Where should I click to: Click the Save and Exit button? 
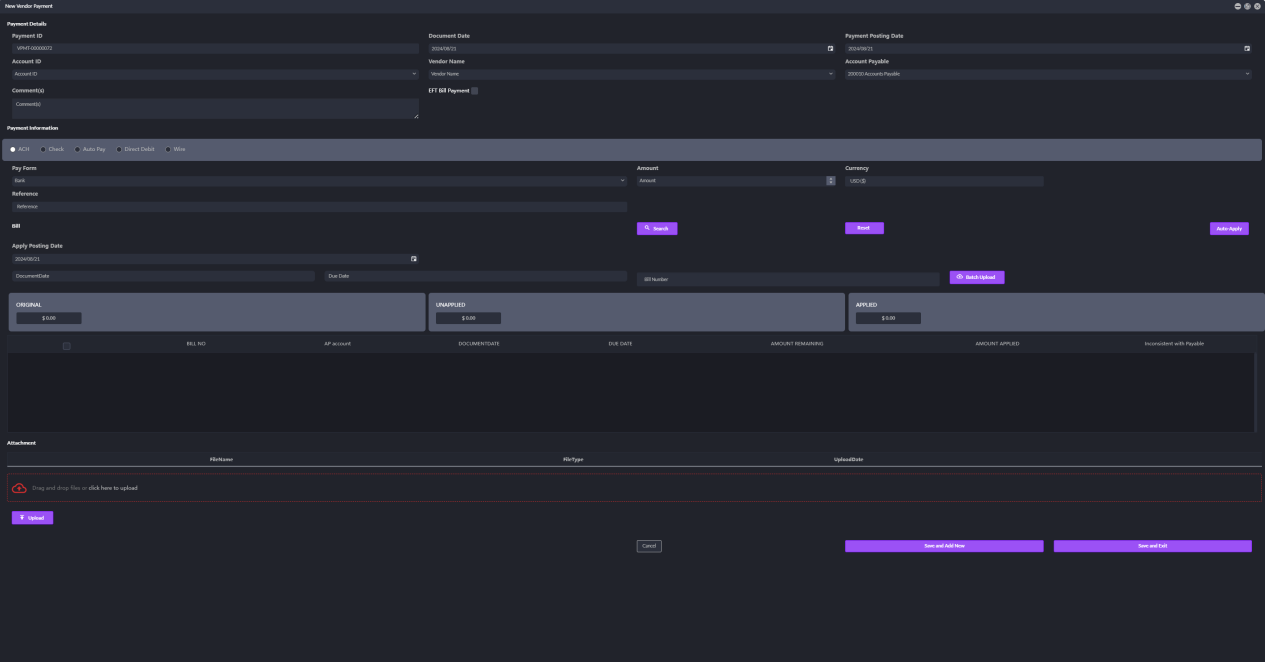1152,546
